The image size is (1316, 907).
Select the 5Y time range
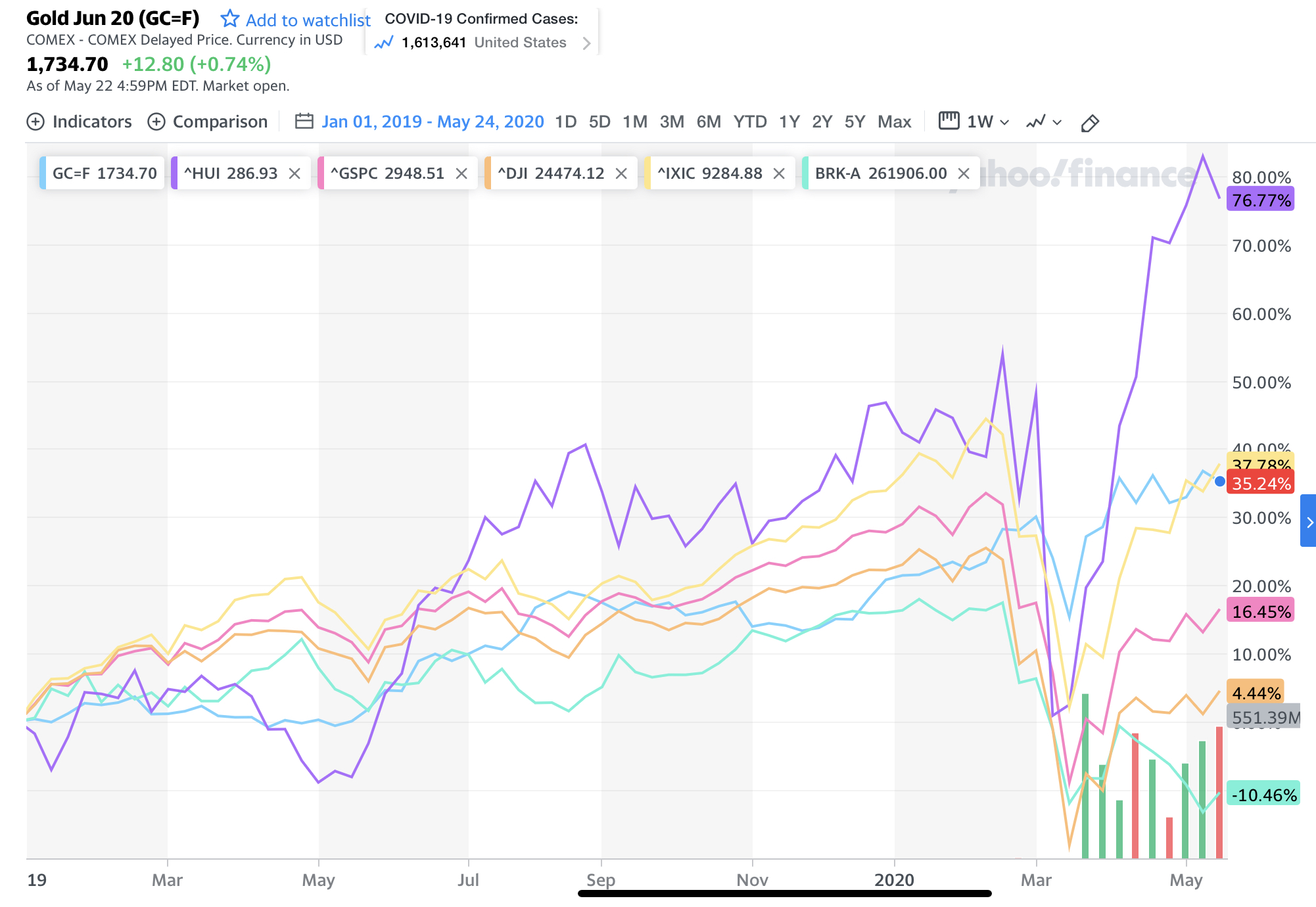pos(855,122)
